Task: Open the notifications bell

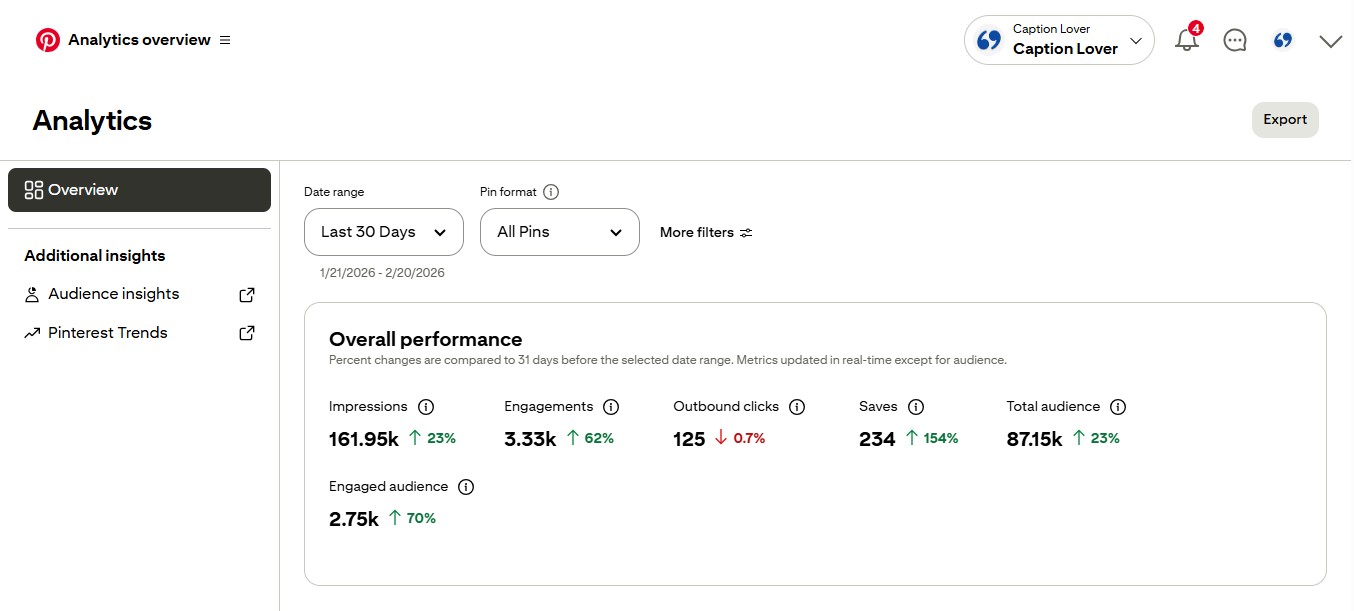Action: 1186,41
